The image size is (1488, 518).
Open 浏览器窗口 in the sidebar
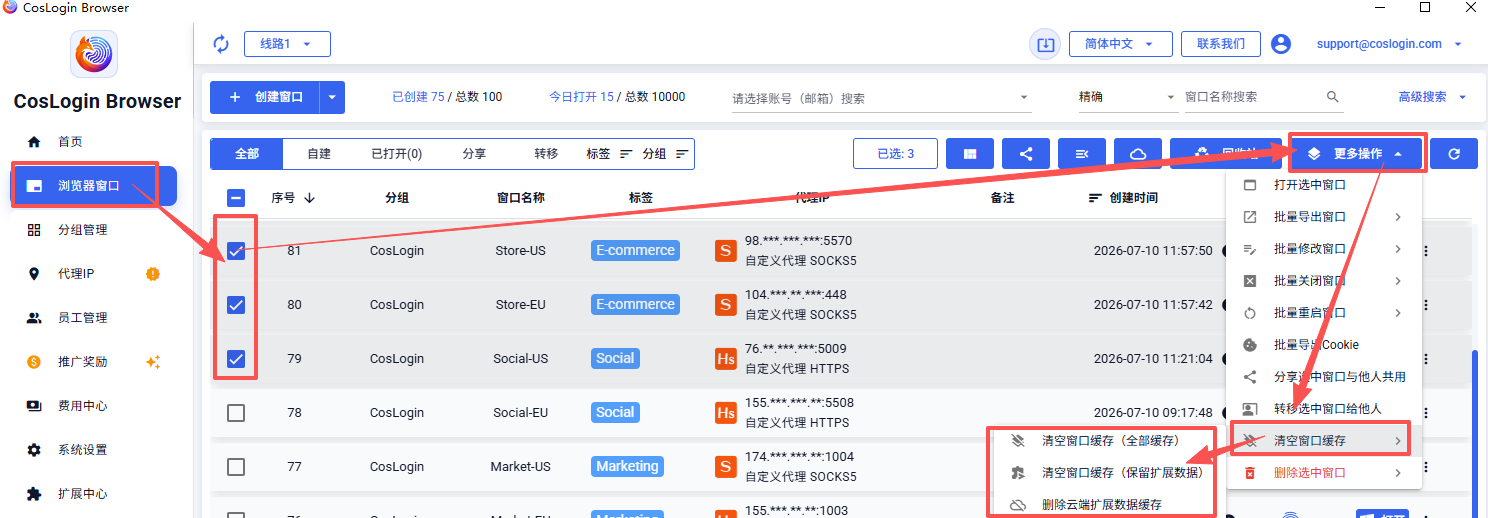coord(94,186)
